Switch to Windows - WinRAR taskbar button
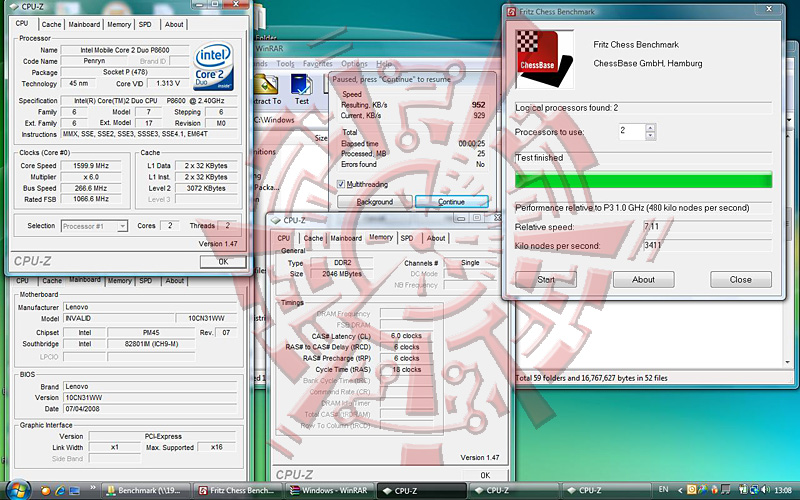This screenshot has height=500, width=800. click(330, 490)
